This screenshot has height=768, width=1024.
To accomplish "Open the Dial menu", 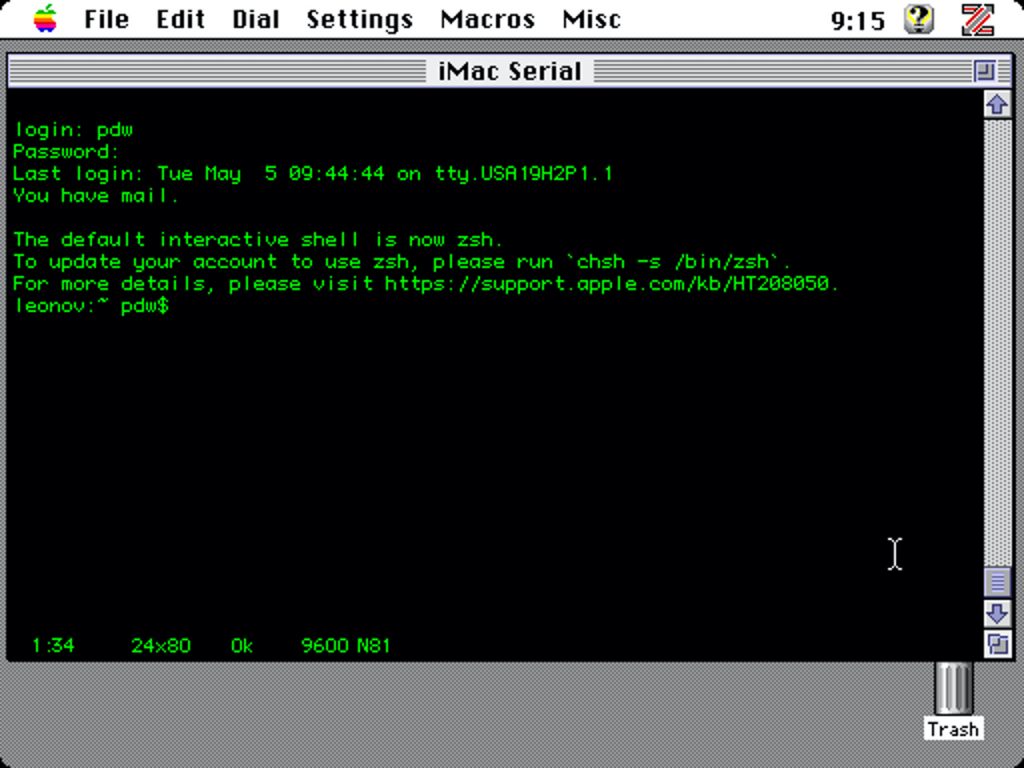I will [x=256, y=19].
